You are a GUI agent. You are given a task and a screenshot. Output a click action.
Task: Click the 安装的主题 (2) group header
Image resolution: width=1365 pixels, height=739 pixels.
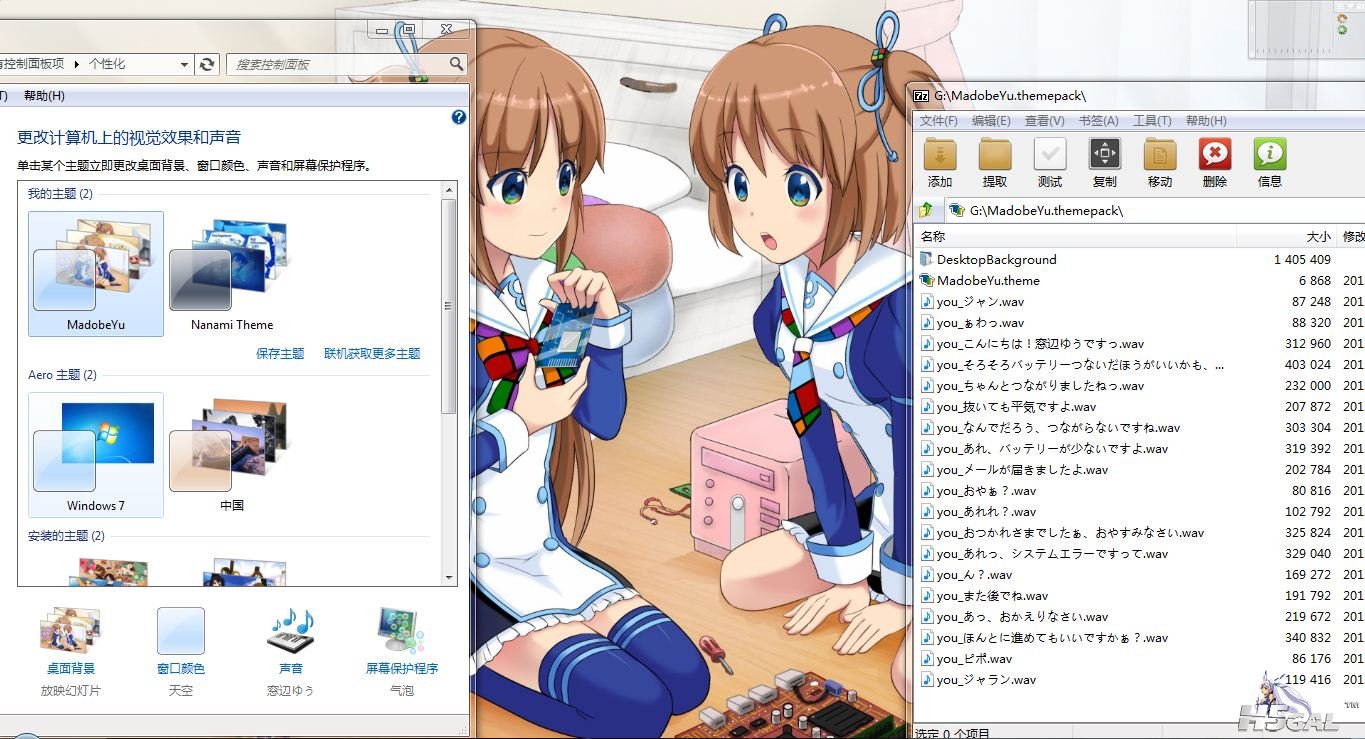click(66, 536)
